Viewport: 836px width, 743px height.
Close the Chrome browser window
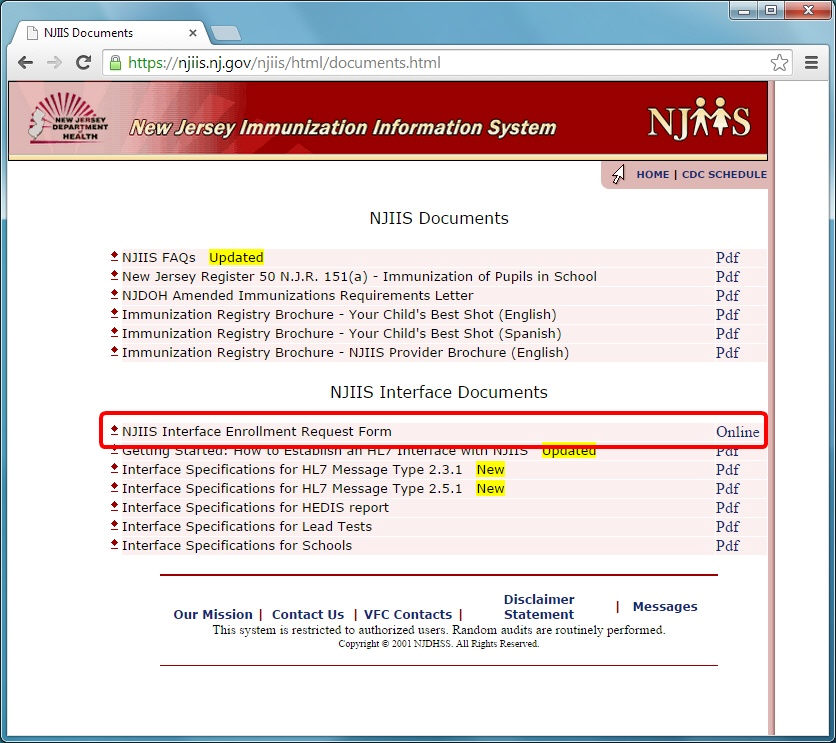[808, 11]
